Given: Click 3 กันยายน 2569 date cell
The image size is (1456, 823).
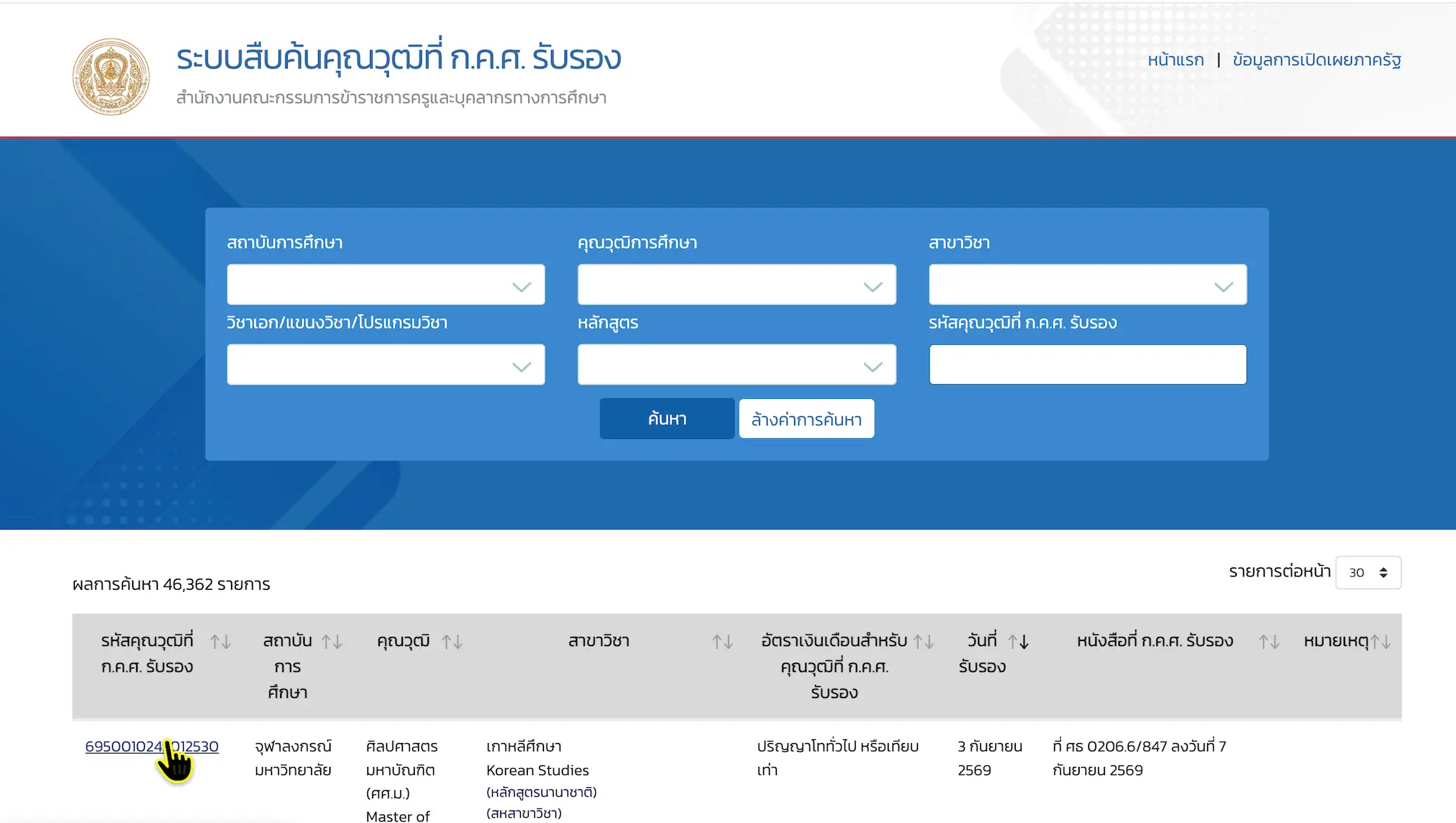Looking at the screenshot, I should pyautogui.click(x=990, y=758).
